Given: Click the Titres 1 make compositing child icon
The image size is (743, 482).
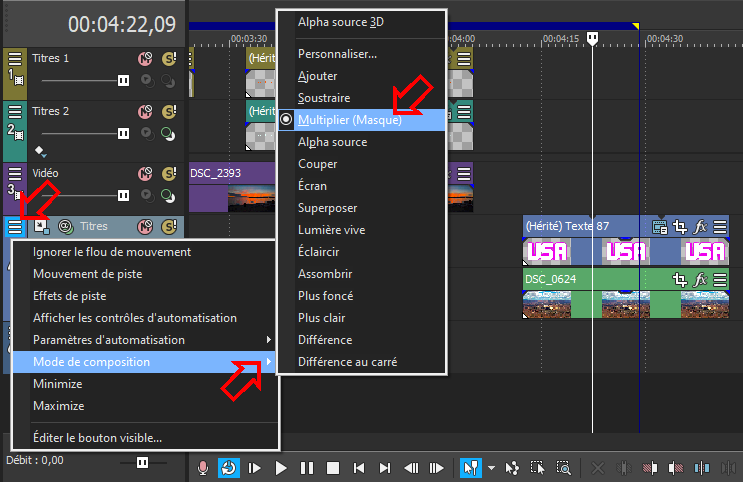Looking at the screenshot, I should pos(147,81).
